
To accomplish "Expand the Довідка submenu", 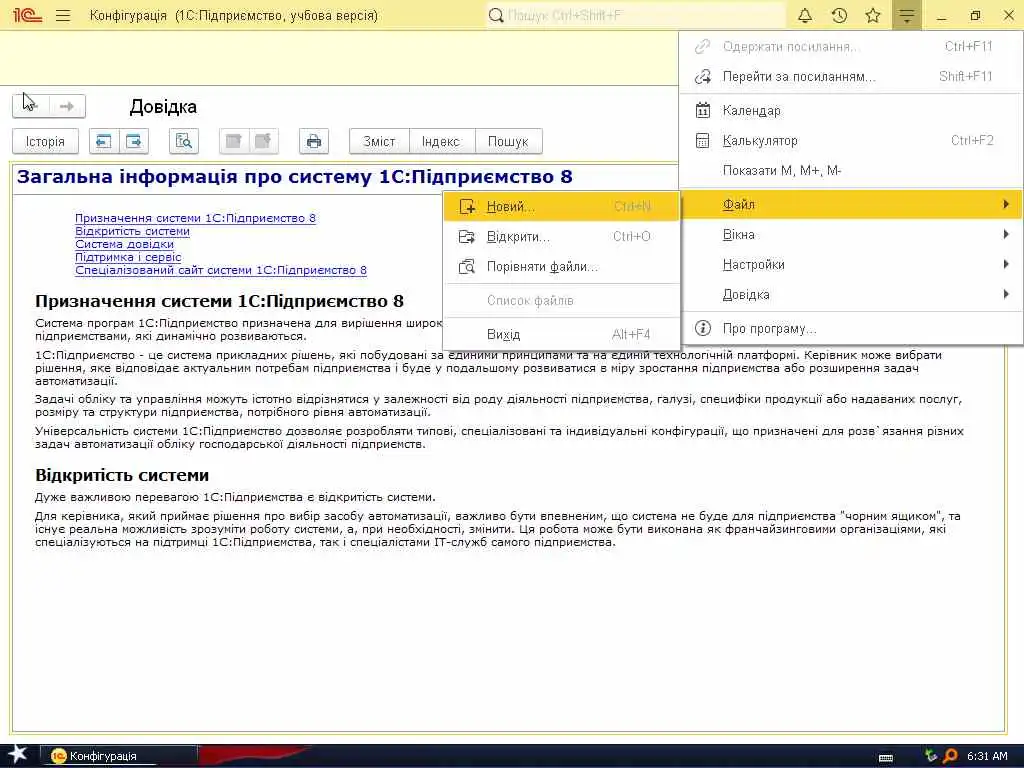I will point(851,295).
